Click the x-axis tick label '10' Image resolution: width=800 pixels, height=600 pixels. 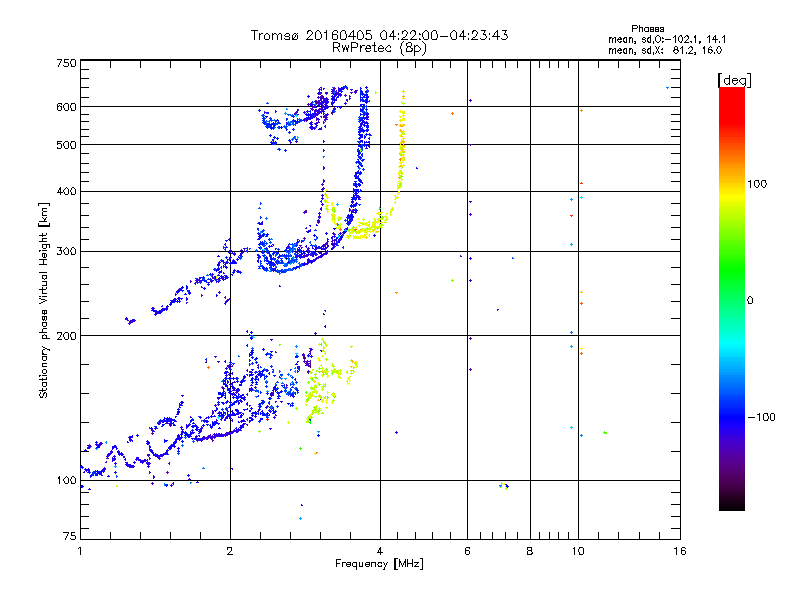[578, 551]
